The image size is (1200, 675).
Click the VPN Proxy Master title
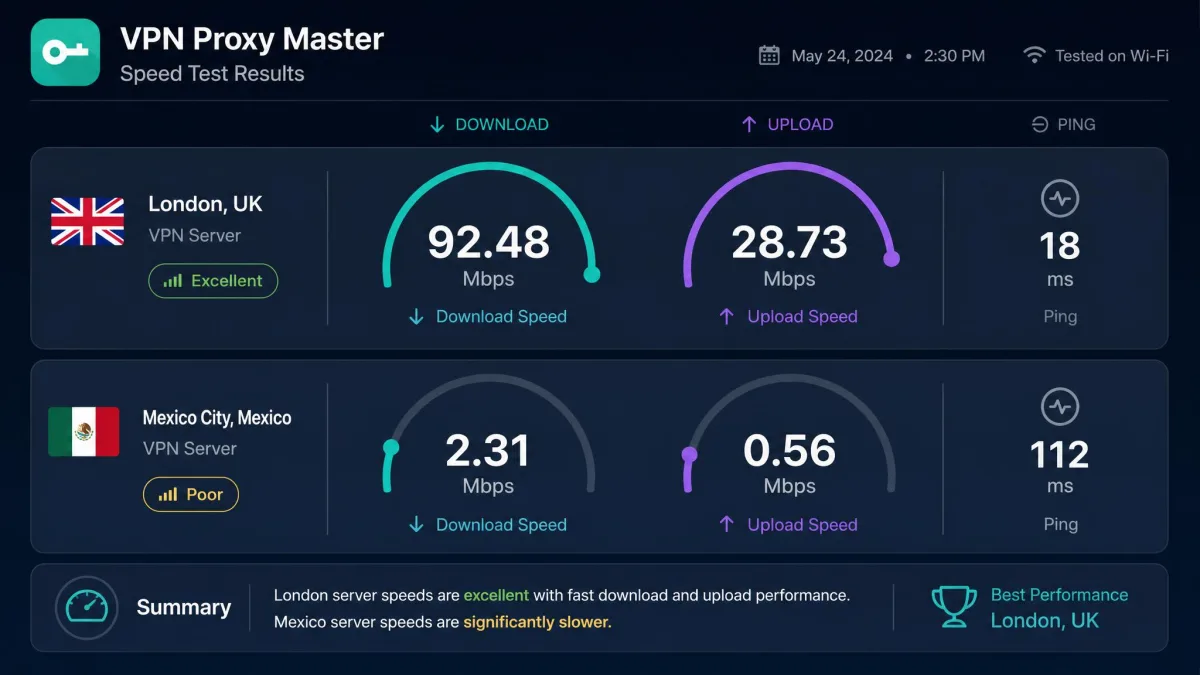252,39
